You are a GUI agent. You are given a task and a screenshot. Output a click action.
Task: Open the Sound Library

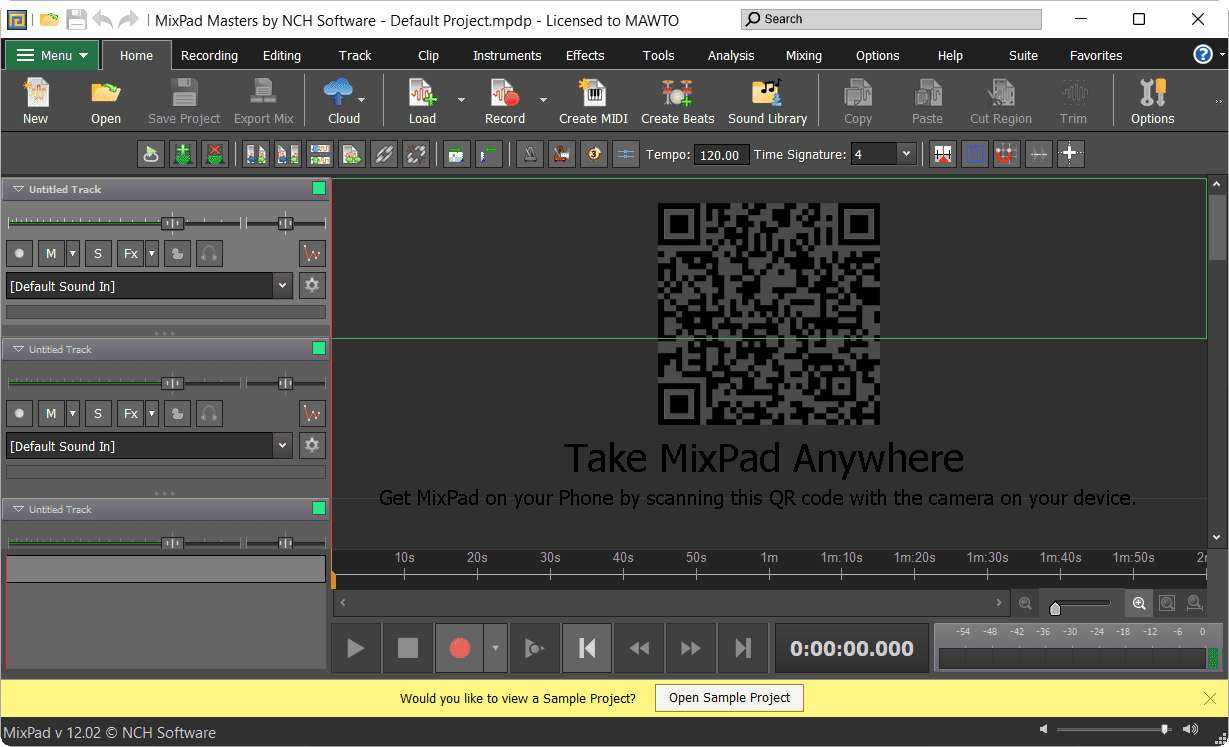point(767,101)
